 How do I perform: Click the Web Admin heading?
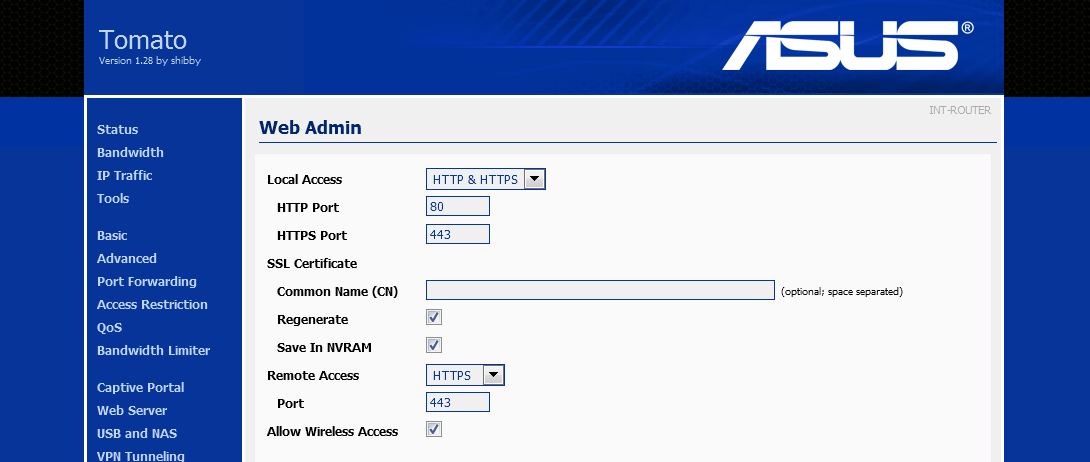[x=310, y=128]
